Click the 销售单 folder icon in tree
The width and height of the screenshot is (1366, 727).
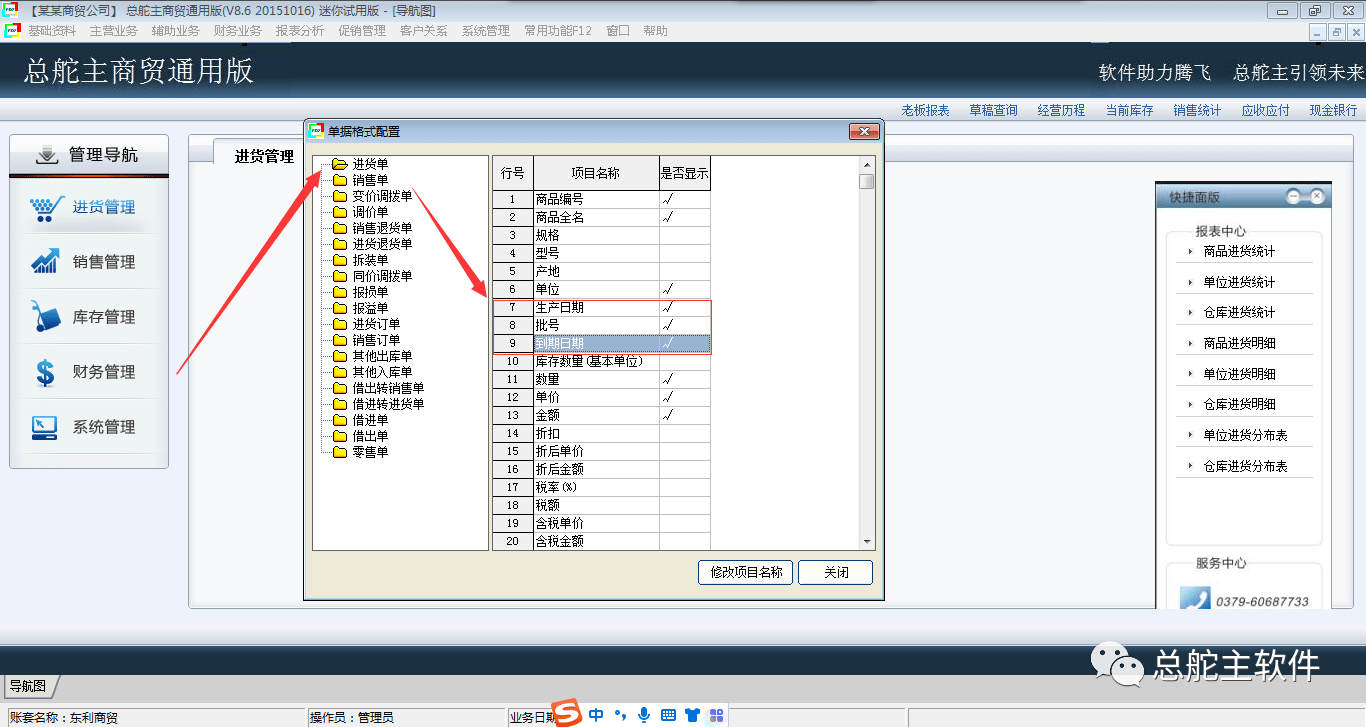(340, 180)
